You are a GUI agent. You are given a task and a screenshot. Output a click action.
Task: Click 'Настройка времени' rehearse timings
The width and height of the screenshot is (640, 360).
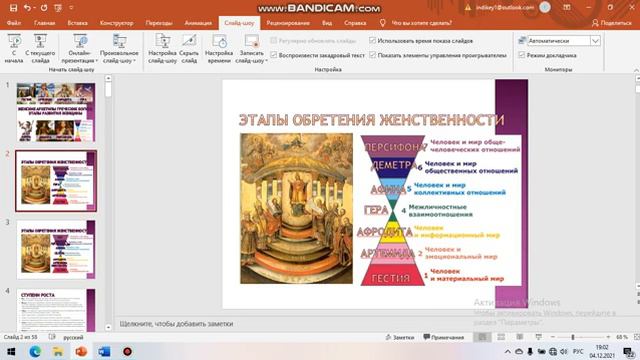click(219, 48)
